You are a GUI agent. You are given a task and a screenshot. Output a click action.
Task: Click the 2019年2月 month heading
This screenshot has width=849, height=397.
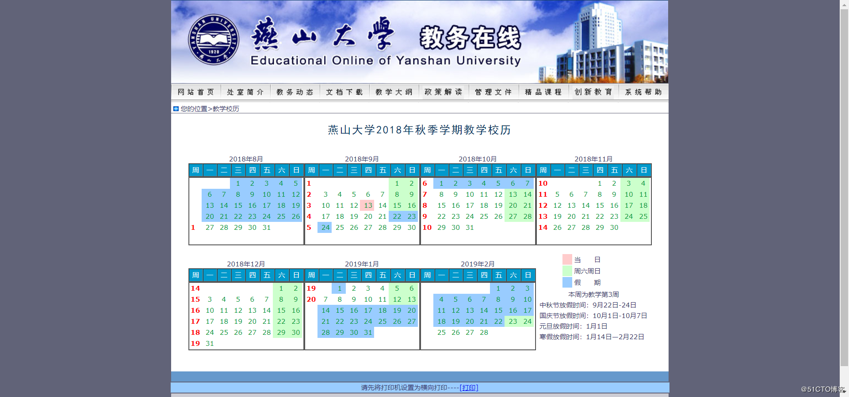click(478, 264)
